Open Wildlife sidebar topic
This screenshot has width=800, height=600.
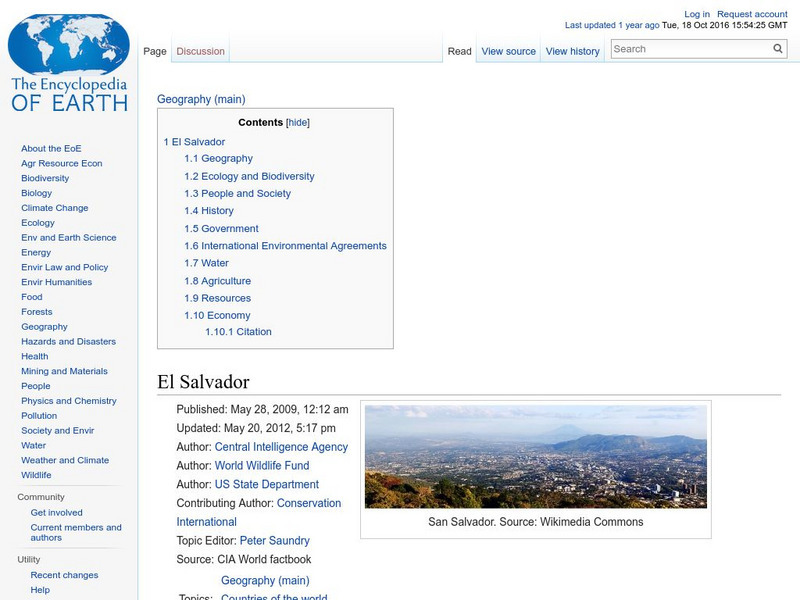click(x=36, y=474)
